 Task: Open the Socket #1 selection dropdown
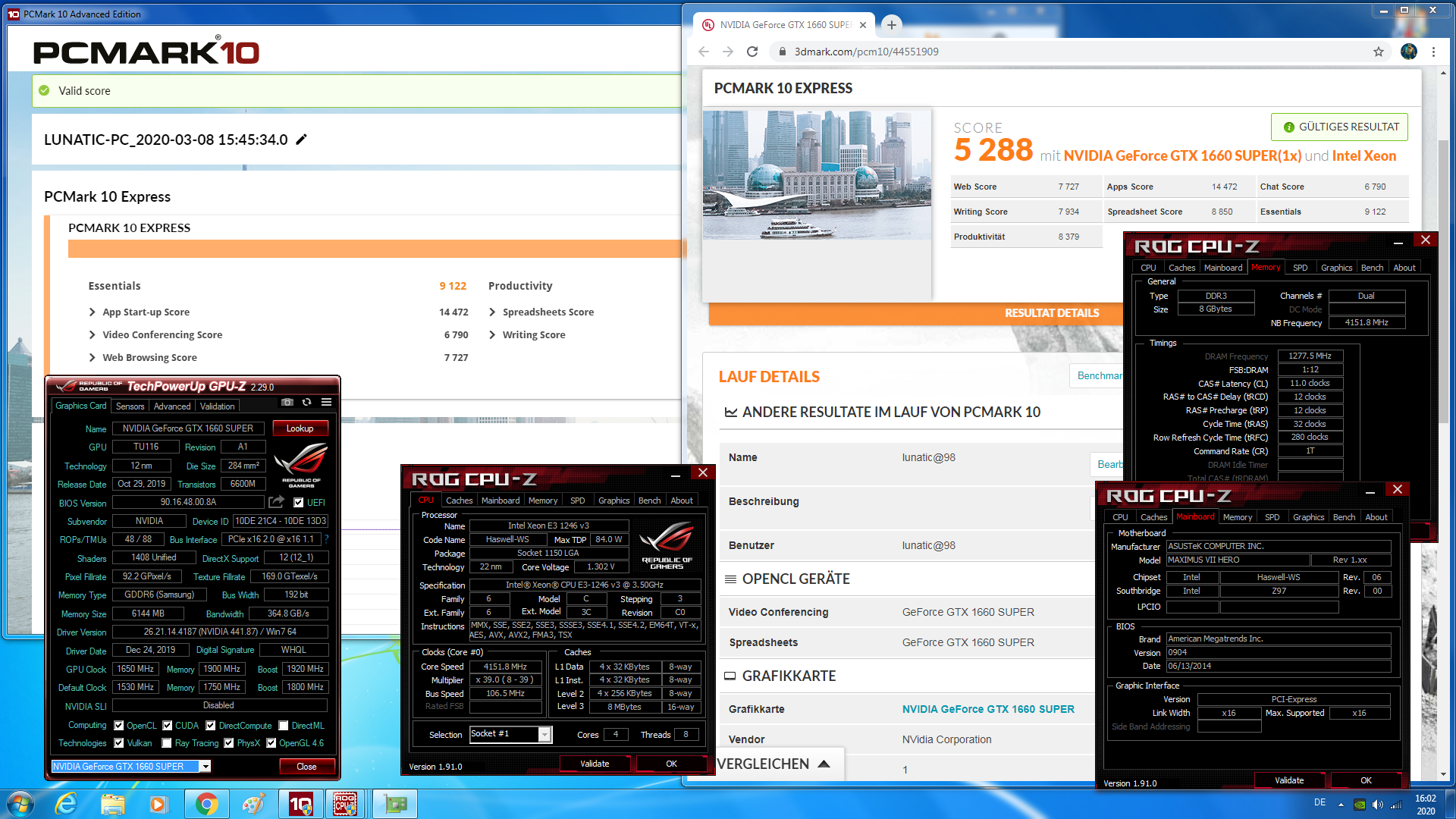544,734
